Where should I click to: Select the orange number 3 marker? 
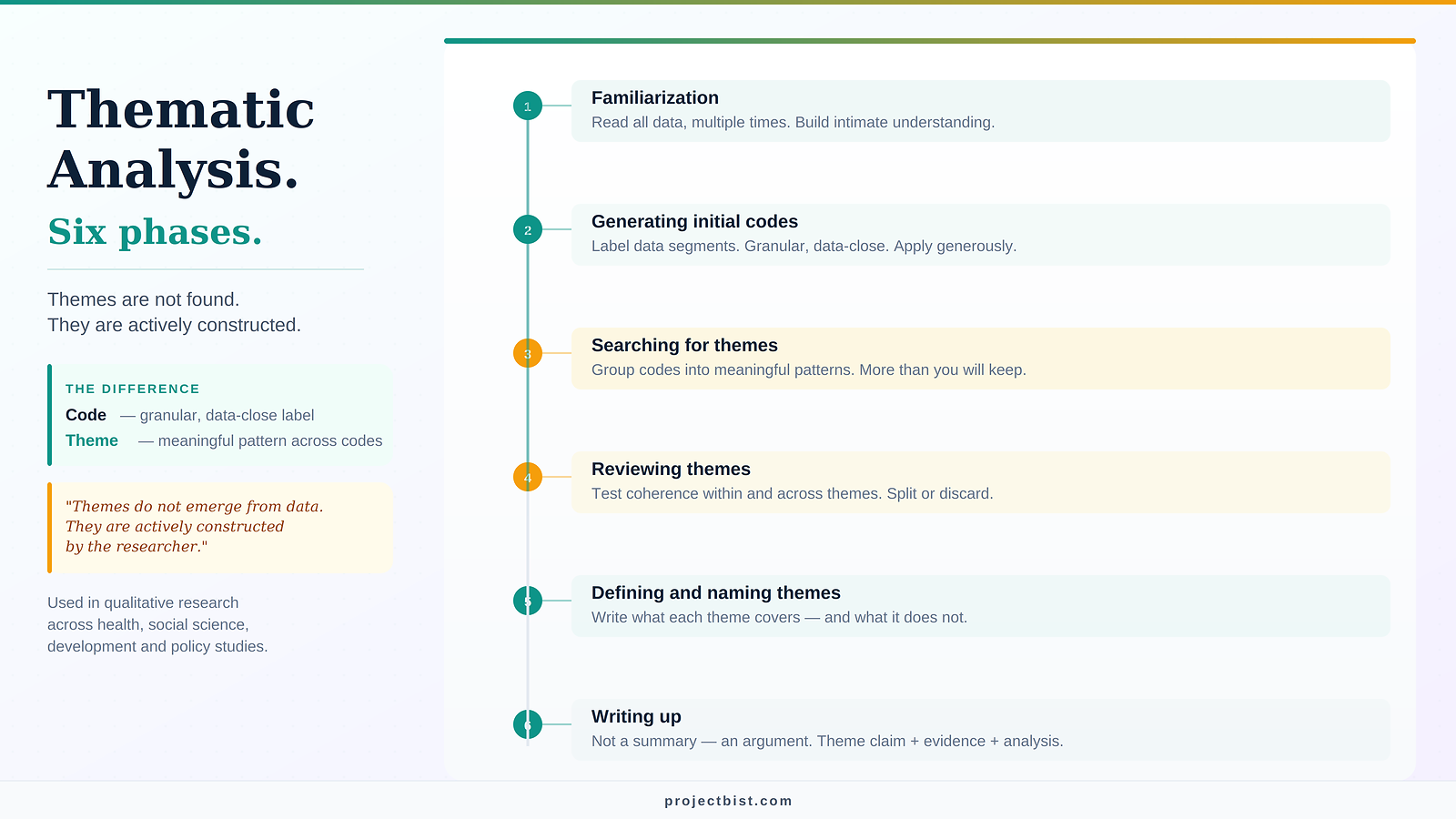click(528, 354)
